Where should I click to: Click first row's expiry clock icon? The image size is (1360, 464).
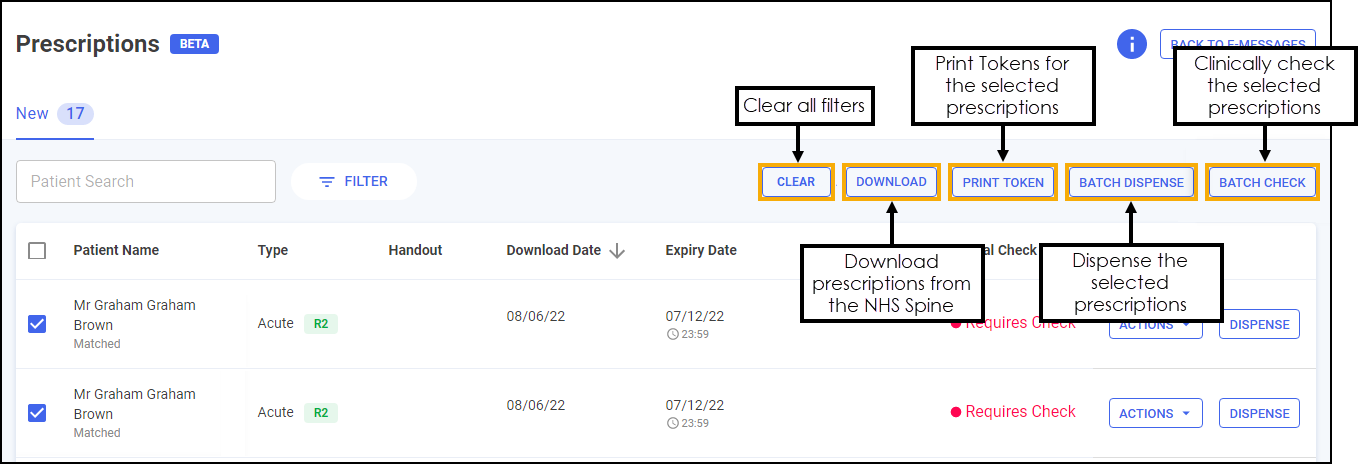click(x=672, y=335)
